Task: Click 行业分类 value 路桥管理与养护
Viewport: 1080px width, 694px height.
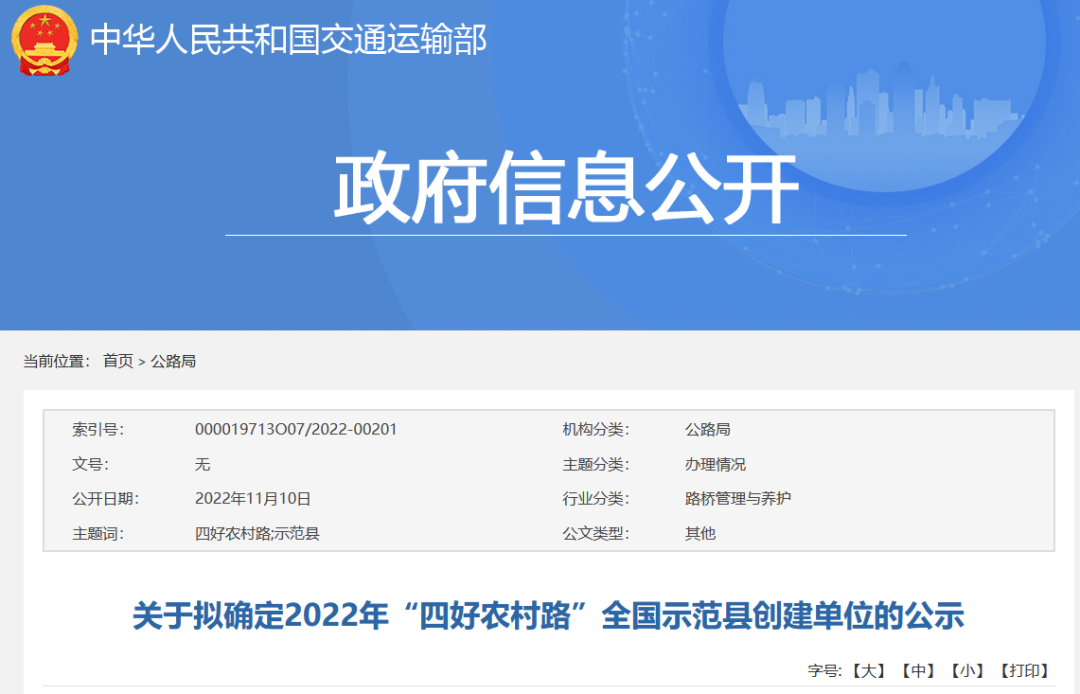Action: pyautogui.click(x=738, y=499)
